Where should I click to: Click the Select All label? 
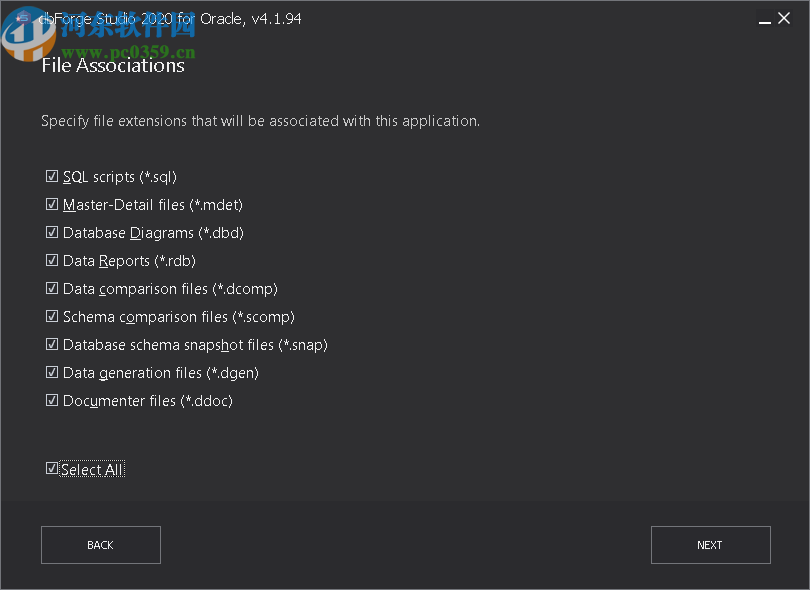point(93,469)
